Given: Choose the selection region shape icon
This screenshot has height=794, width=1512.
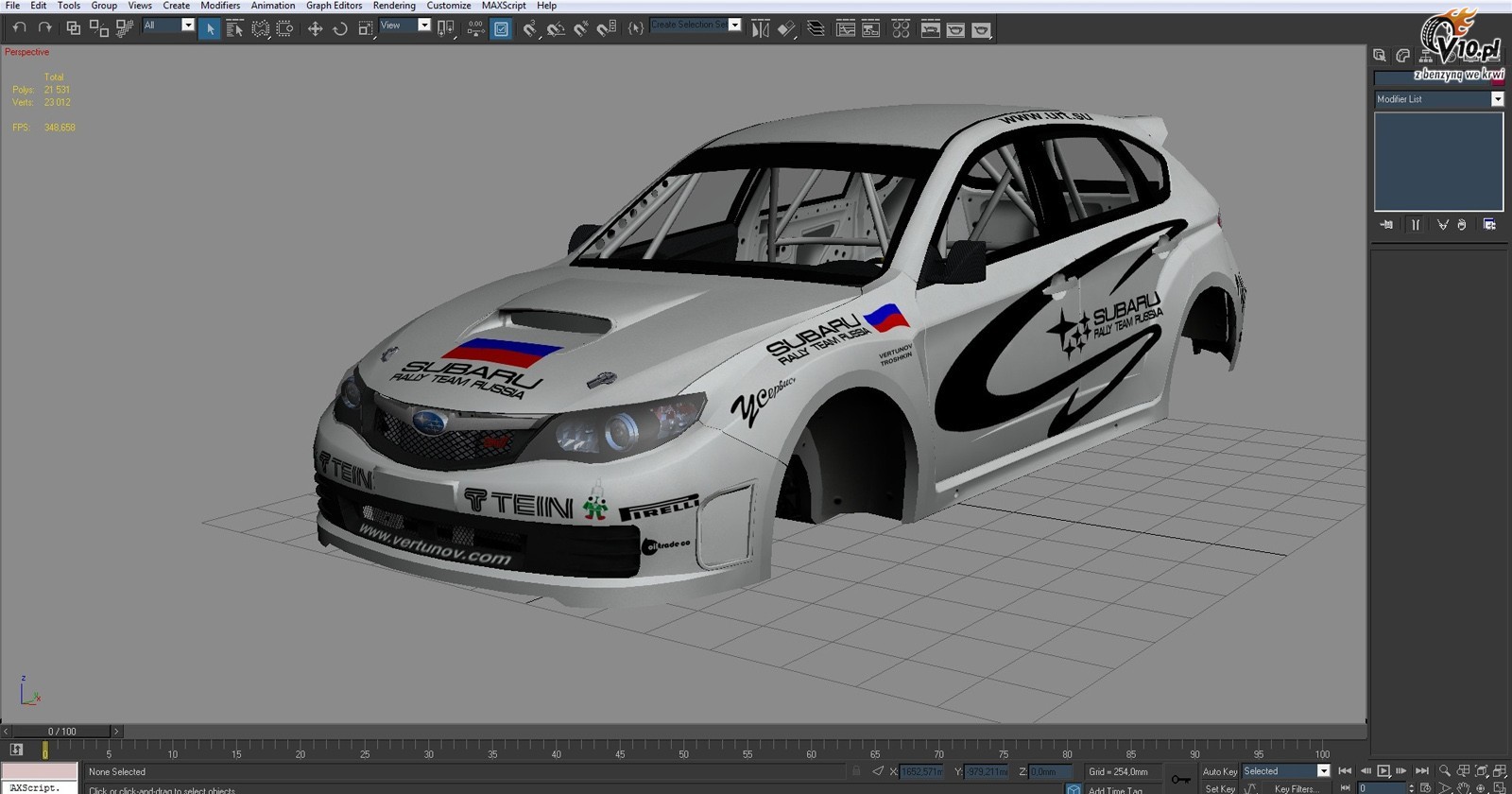Looking at the screenshot, I should 261,29.
